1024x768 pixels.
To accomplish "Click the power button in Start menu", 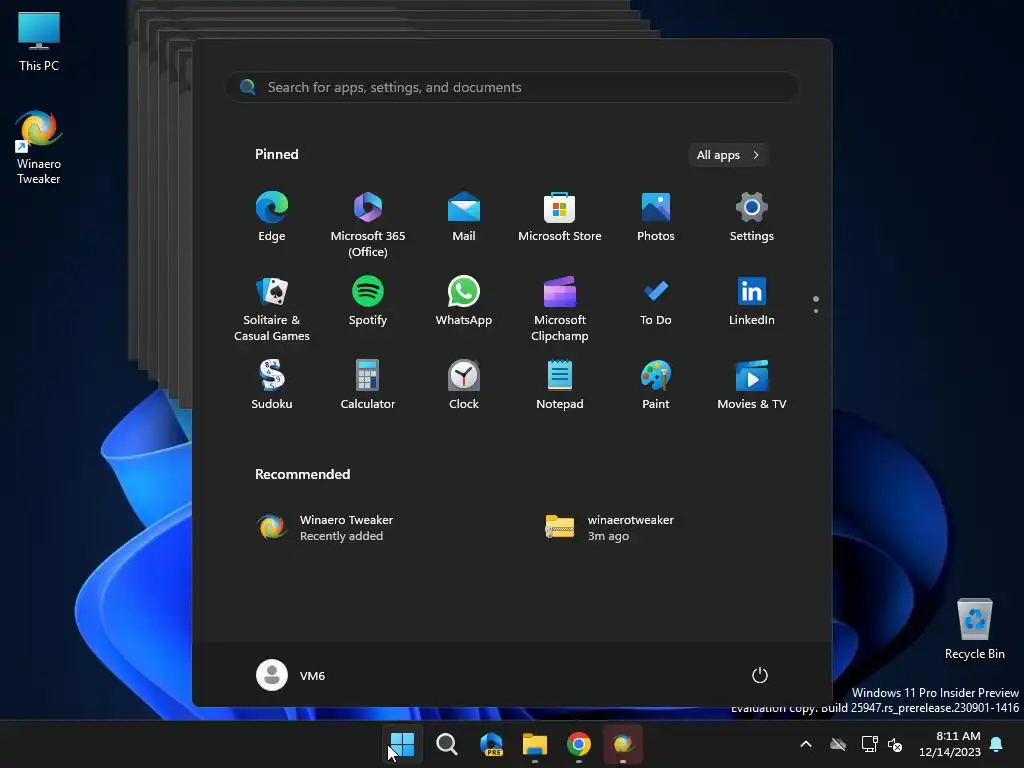I will click(760, 675).
